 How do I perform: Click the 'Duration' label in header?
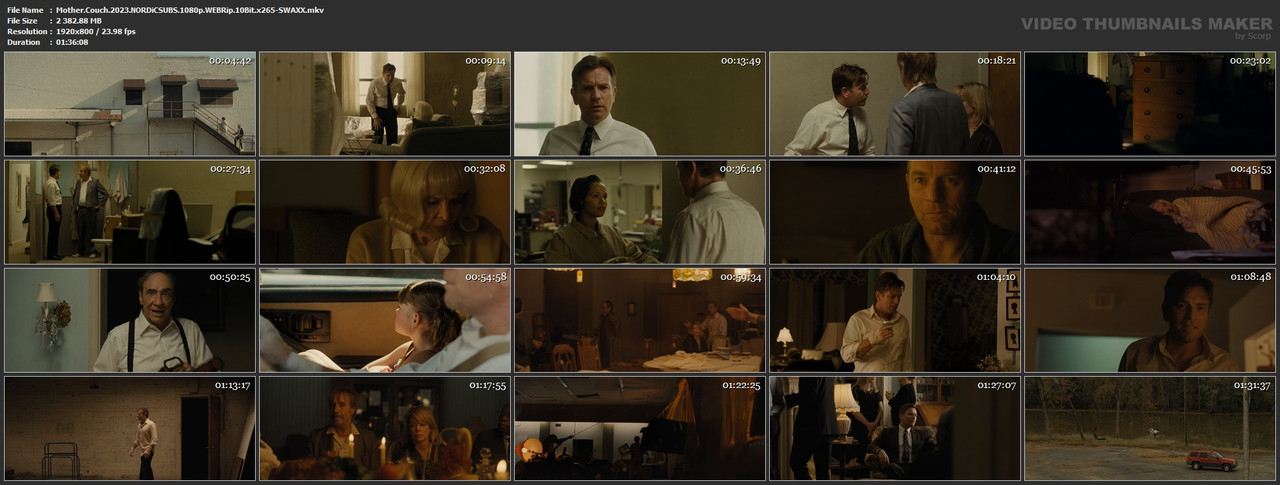[x=23, y=43]
